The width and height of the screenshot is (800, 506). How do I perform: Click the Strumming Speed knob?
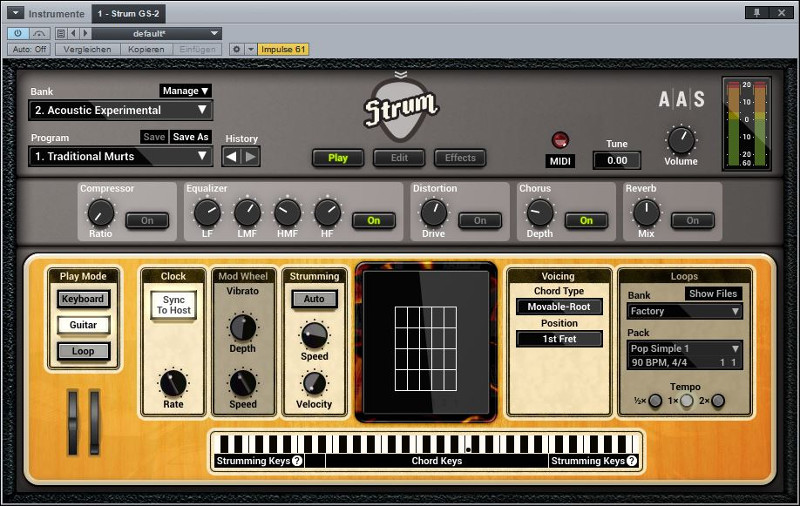pos(315,335)
